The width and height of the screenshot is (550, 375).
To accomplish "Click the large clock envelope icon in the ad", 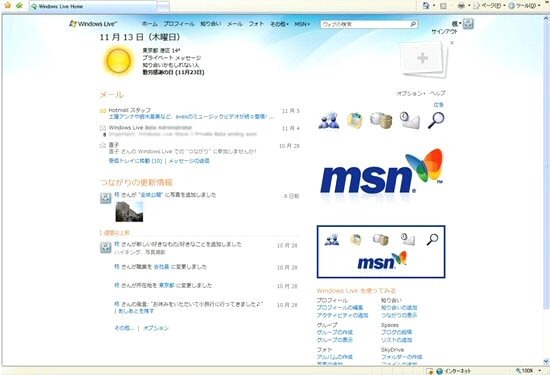I will [409, 120].
